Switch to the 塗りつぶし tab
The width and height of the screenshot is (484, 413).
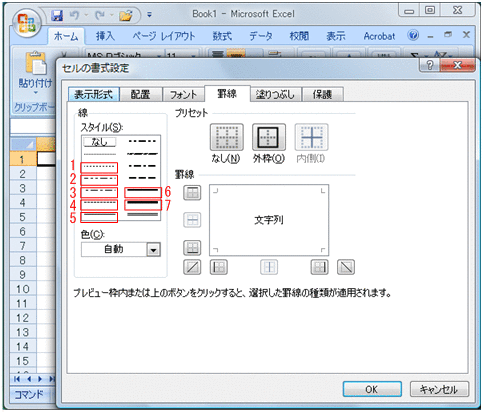point(275,95)
